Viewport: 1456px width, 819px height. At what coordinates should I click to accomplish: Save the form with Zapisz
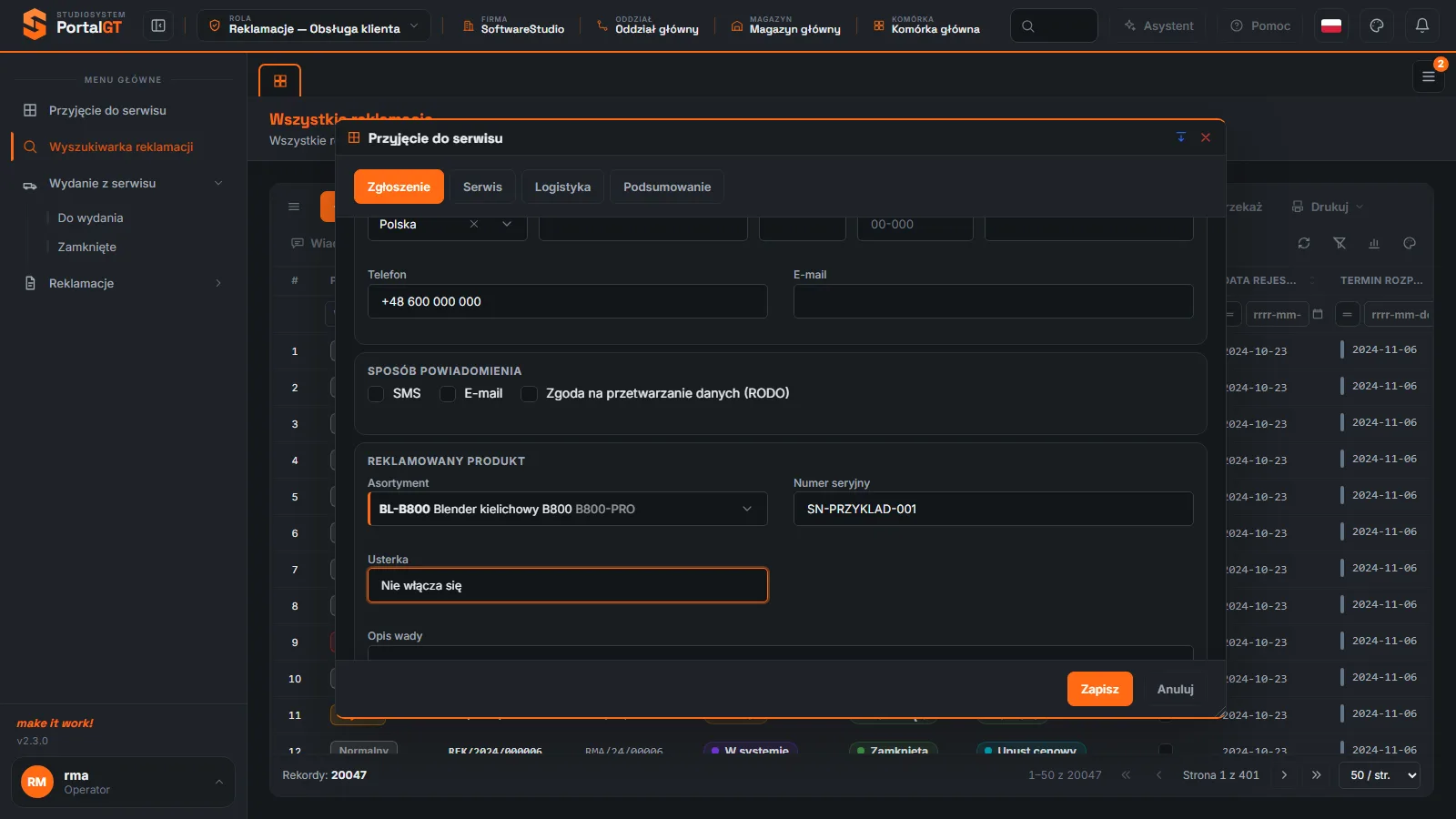tap(1100, 689)
